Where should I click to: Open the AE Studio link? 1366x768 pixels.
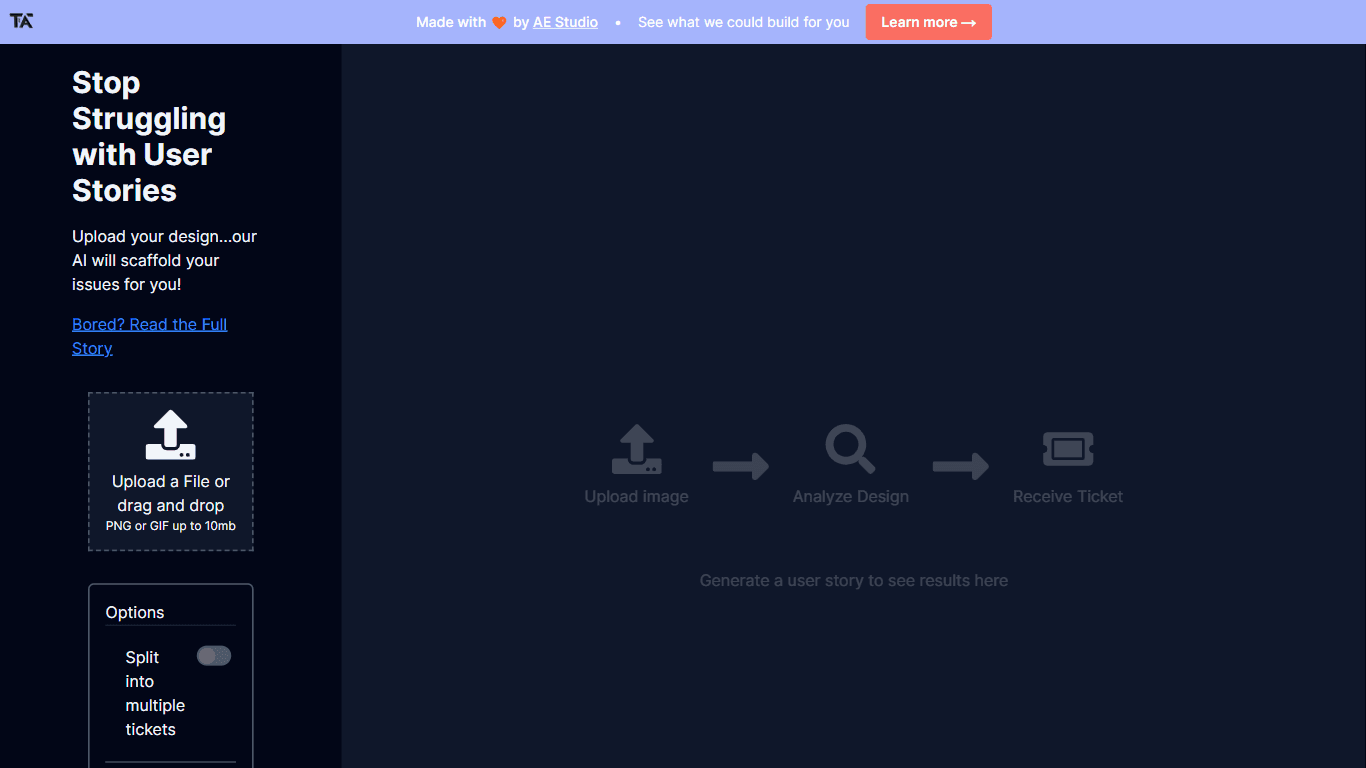pos(565,22)
